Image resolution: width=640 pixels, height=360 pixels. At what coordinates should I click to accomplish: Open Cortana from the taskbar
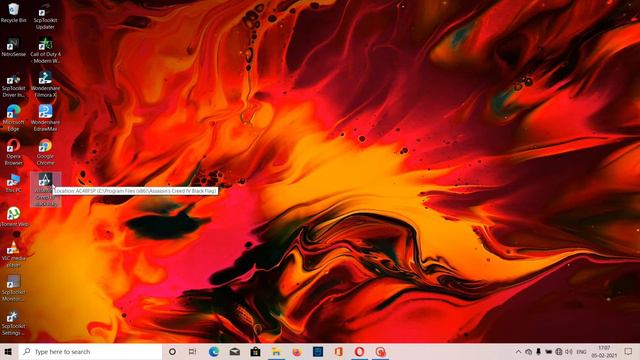point(172,351)
